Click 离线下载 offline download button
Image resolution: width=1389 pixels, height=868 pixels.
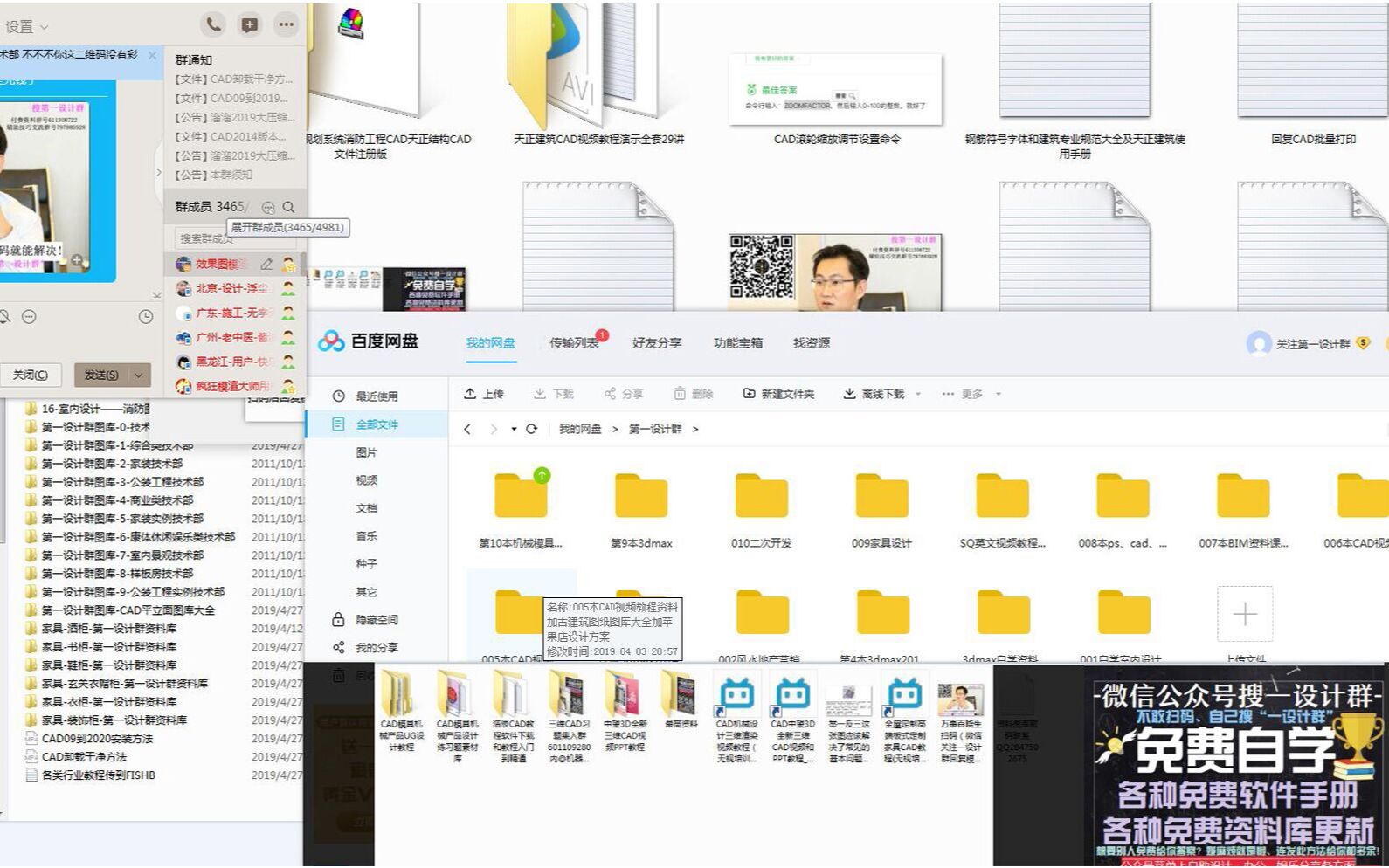pyautogui.click(x=874, y=394)
